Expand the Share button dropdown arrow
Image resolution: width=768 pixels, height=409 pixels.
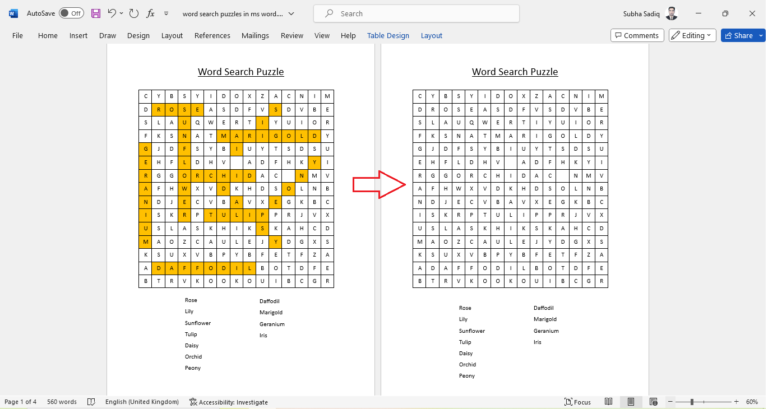point(761,35)
